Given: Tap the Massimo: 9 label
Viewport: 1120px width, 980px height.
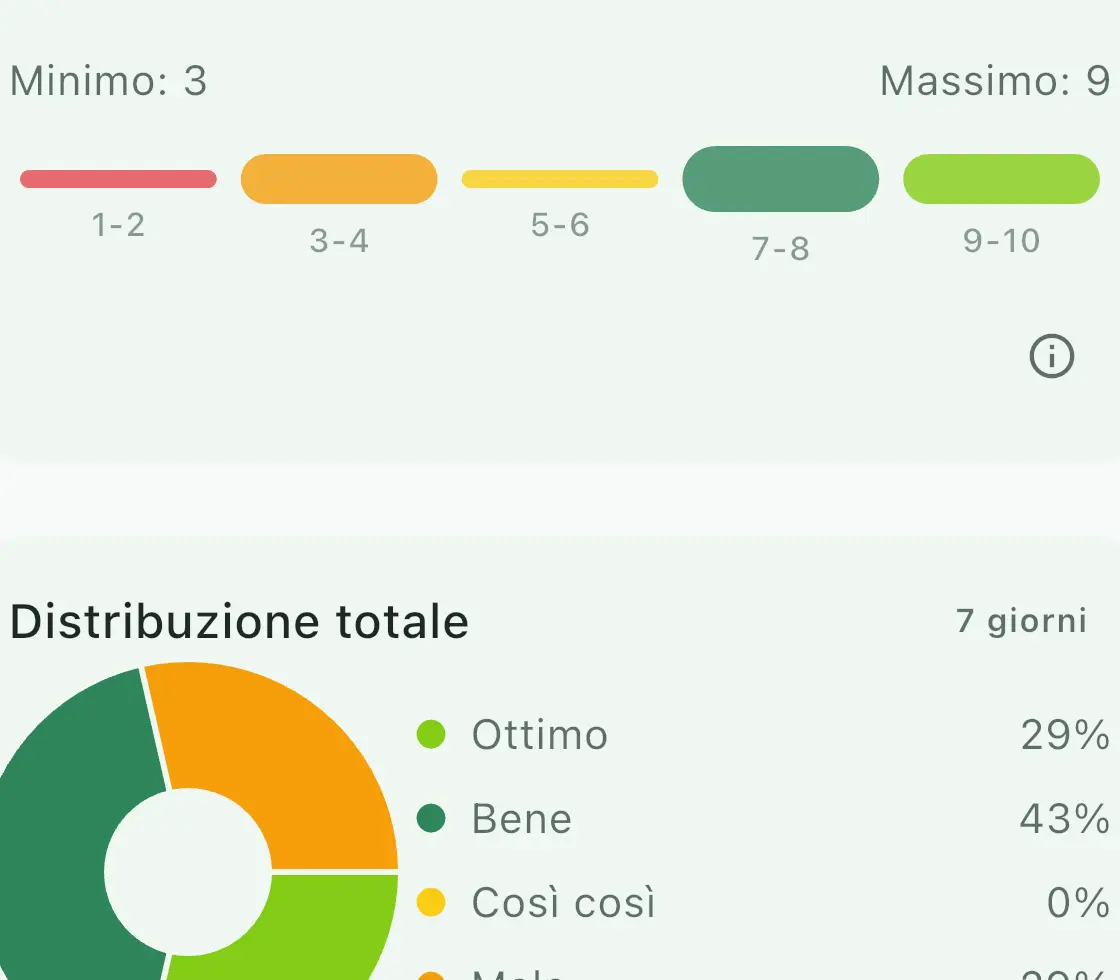Looking at the screenshot, I should pos(994,81).
